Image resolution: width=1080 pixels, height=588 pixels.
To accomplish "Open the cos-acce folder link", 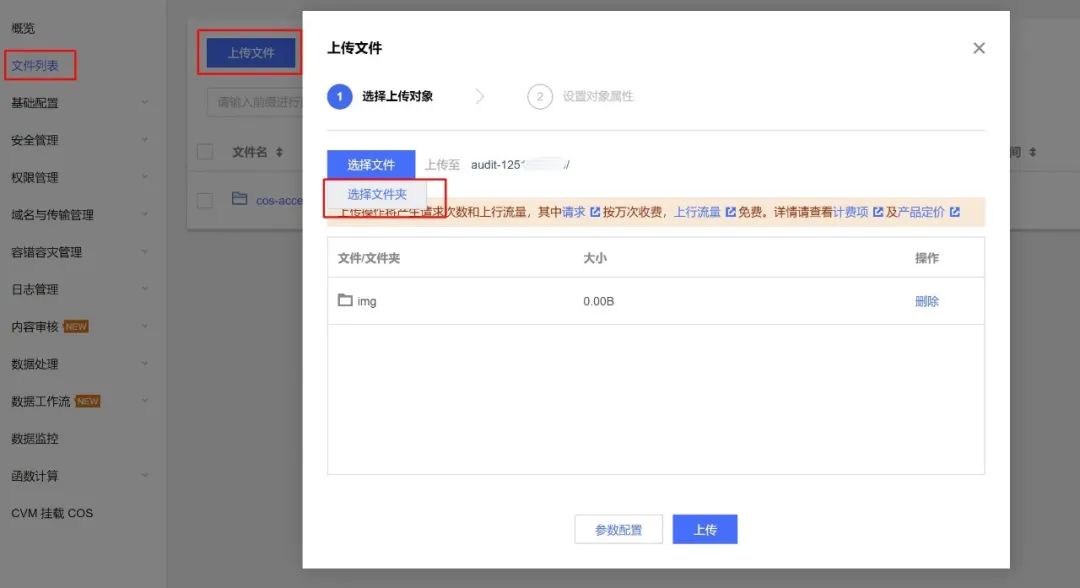I will point(279,200).
